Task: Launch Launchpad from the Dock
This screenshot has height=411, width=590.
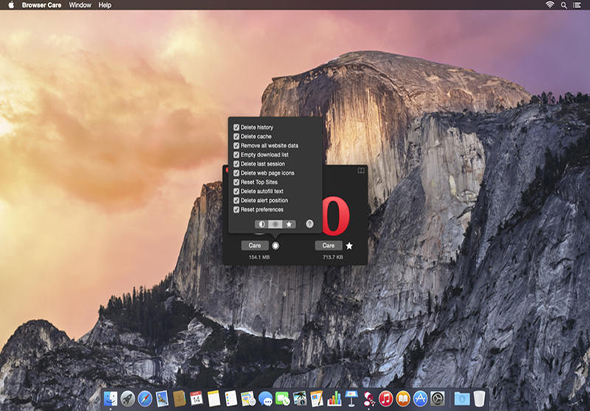Action: (x=128, y=399)
